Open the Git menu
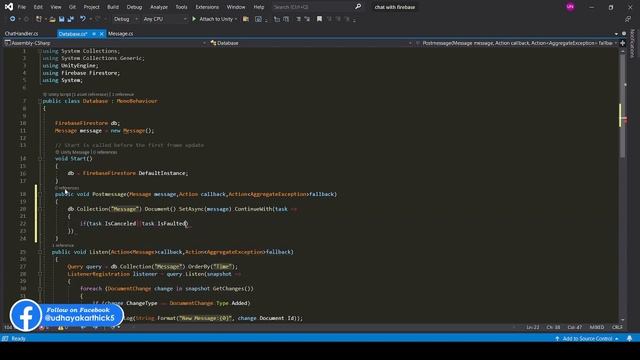 coord(72,7)
